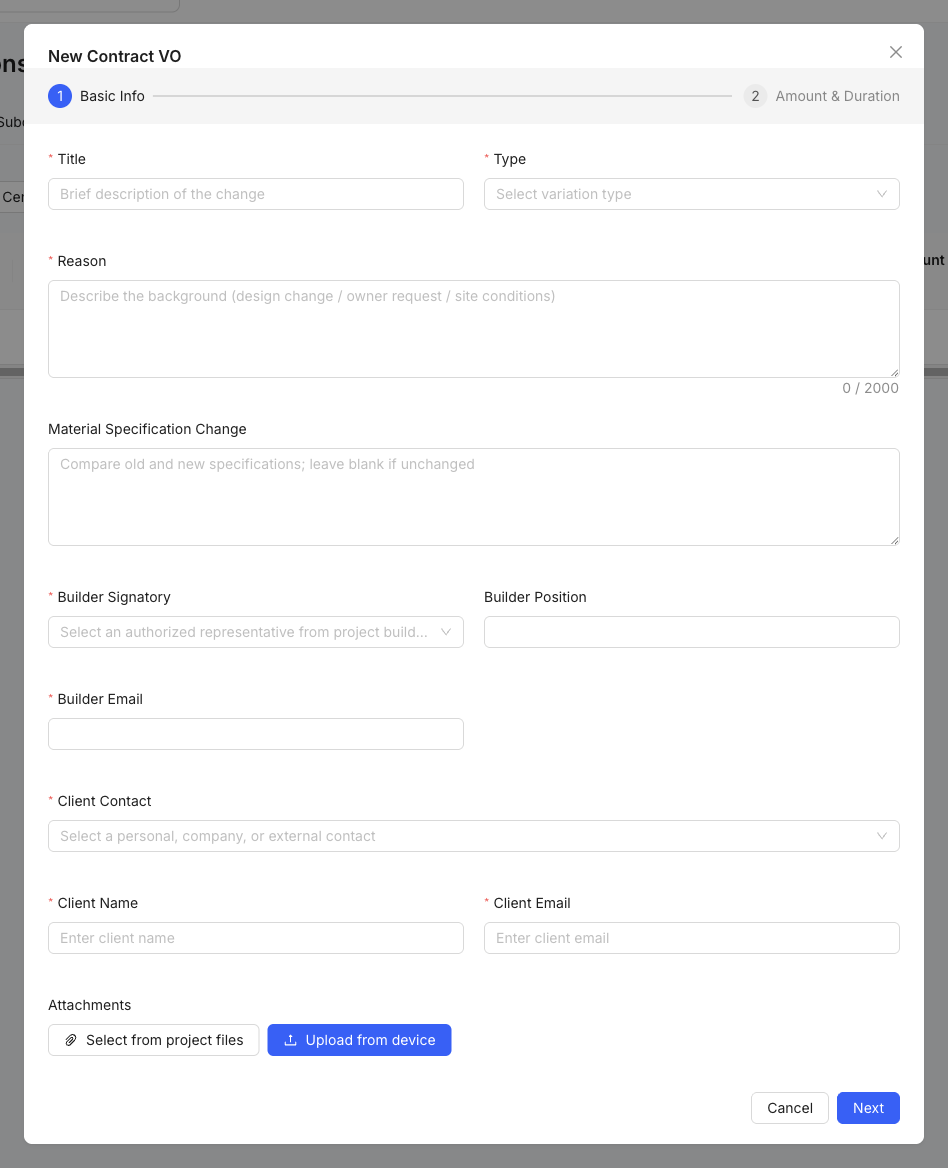Focus the Builder Email field
This screenshot has width=948, height=1168.
(256, 734)
